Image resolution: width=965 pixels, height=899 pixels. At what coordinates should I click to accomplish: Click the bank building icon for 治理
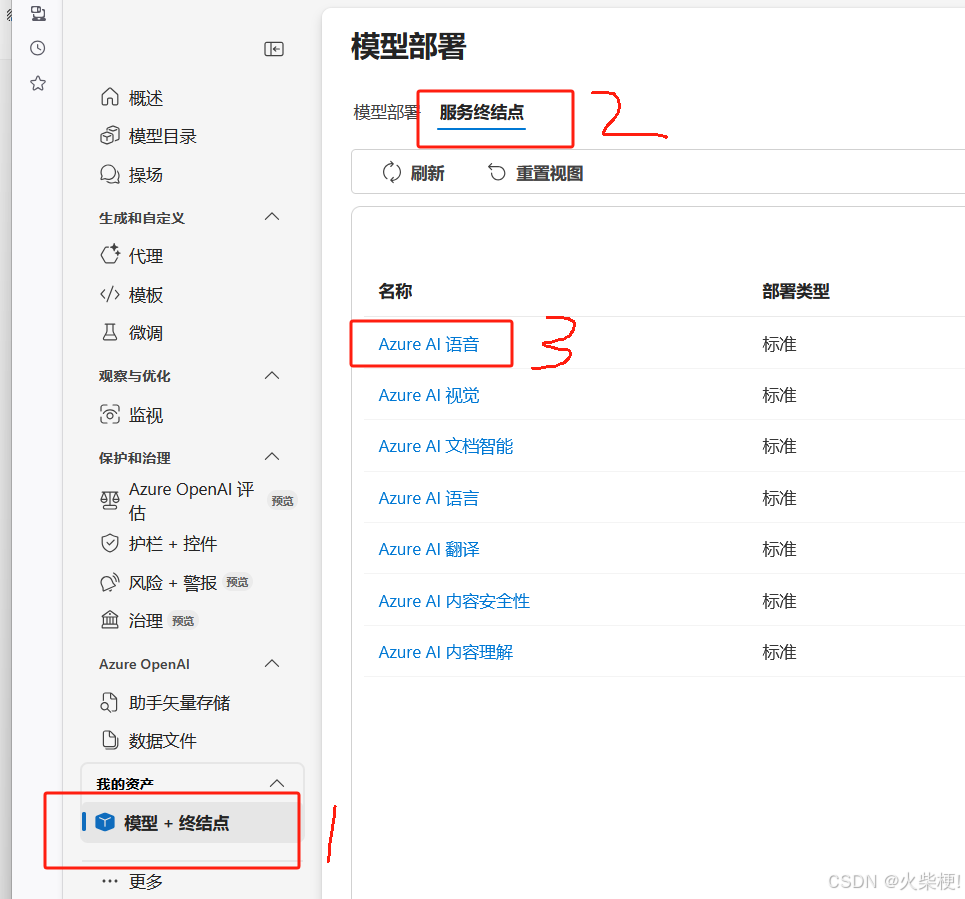tap(110, 620)
